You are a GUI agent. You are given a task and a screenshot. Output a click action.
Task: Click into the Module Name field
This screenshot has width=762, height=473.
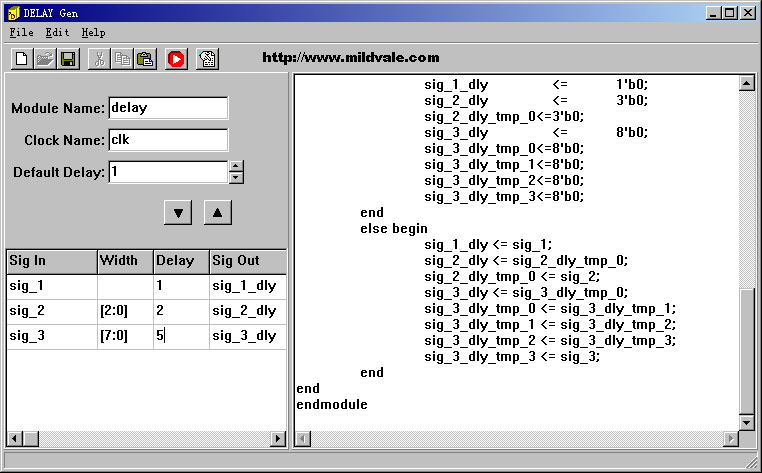click(x=167, y=108)
